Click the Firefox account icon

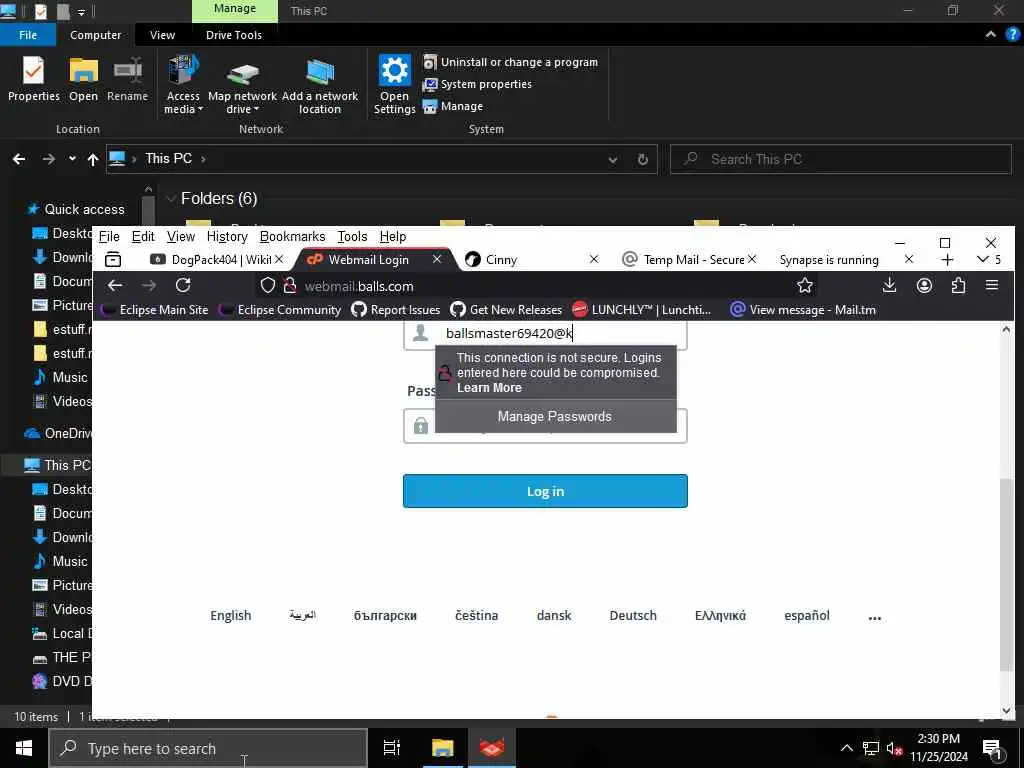click(x=924, y=285)
